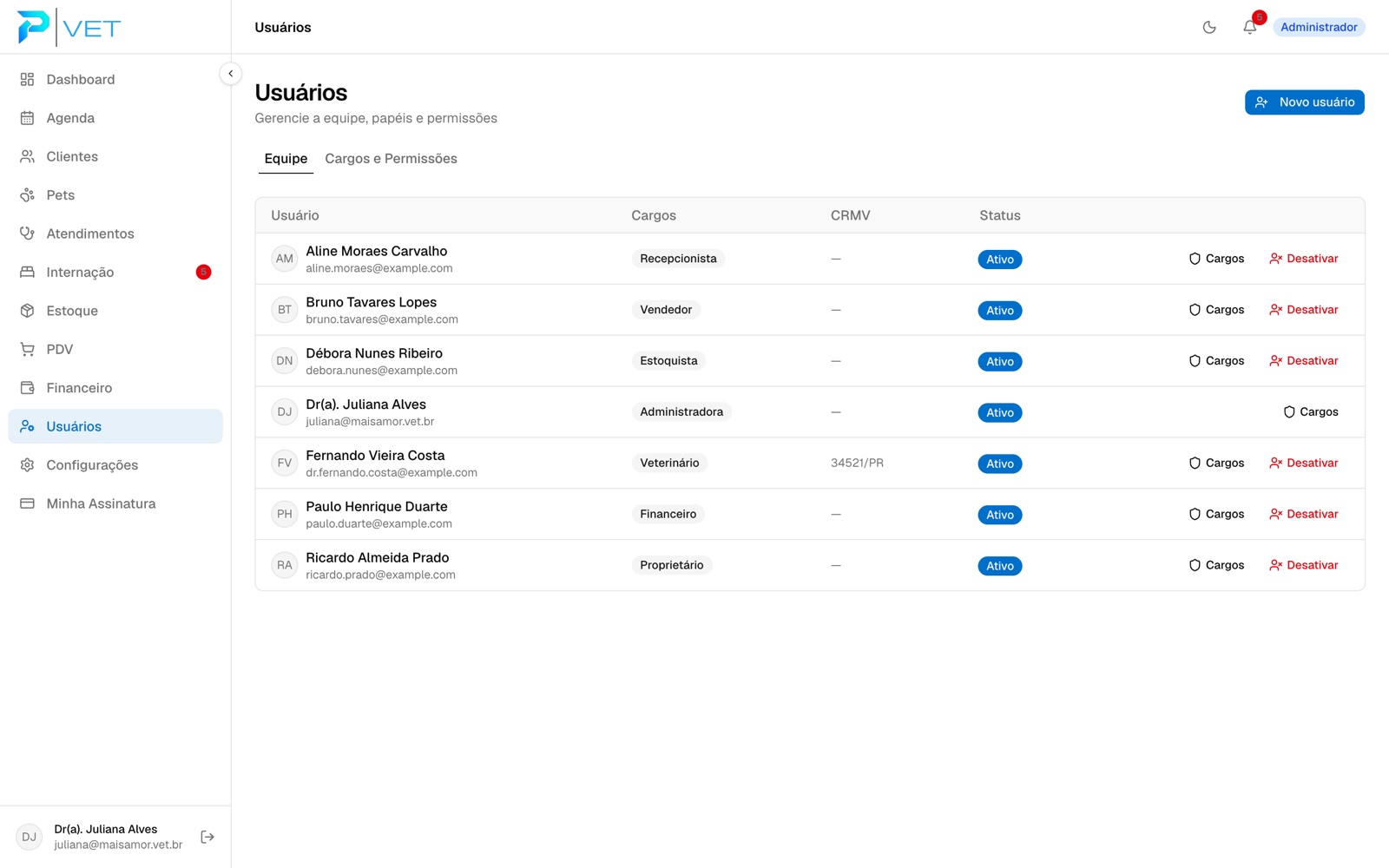Click the Internação red notification badge
Image resolution: width=1389 pixels, height=868 pixels.
[203, 273]
